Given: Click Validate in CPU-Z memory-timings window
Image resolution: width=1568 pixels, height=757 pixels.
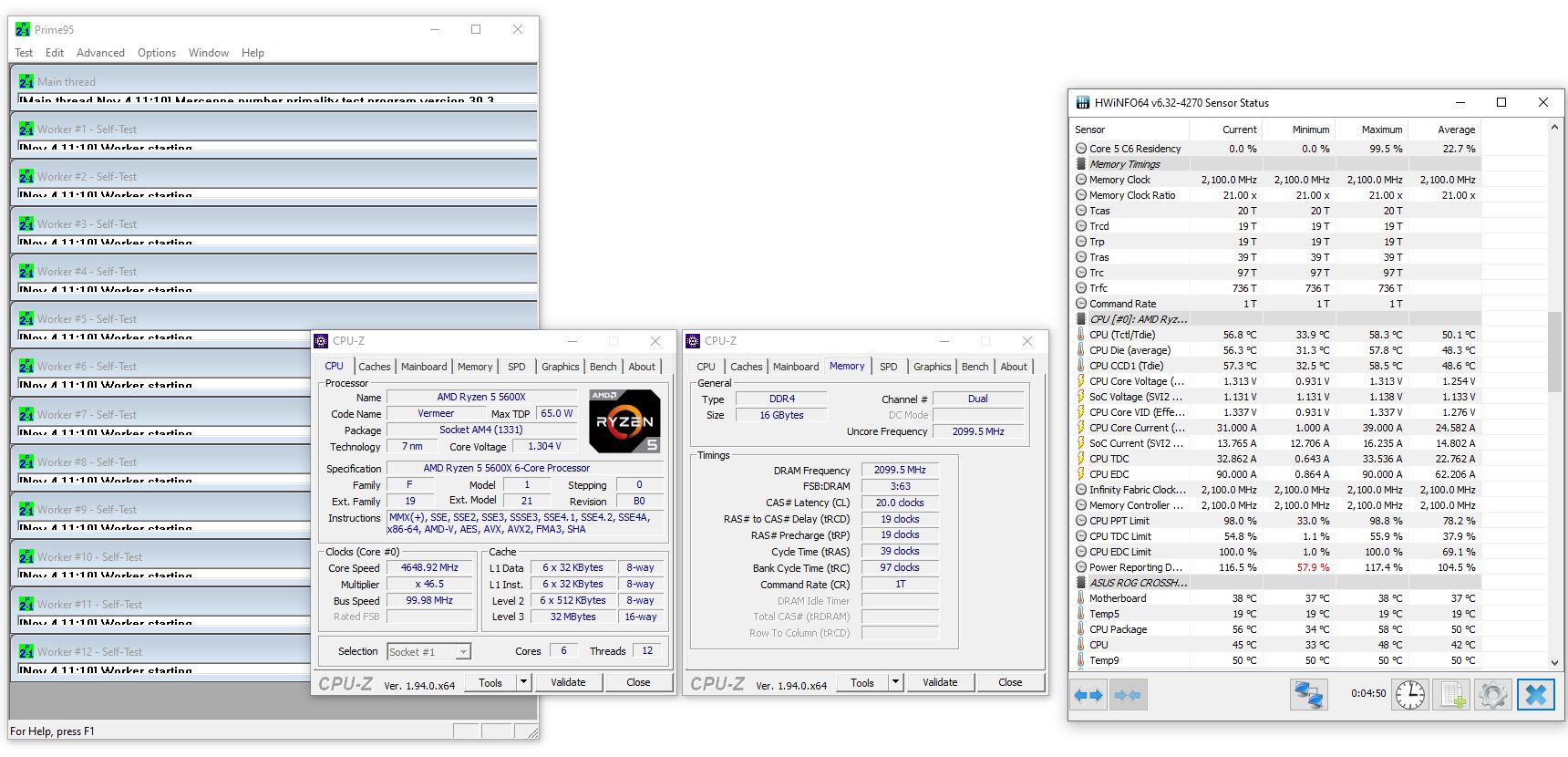Looking at the screenshot, I should [x=940, y=682].
